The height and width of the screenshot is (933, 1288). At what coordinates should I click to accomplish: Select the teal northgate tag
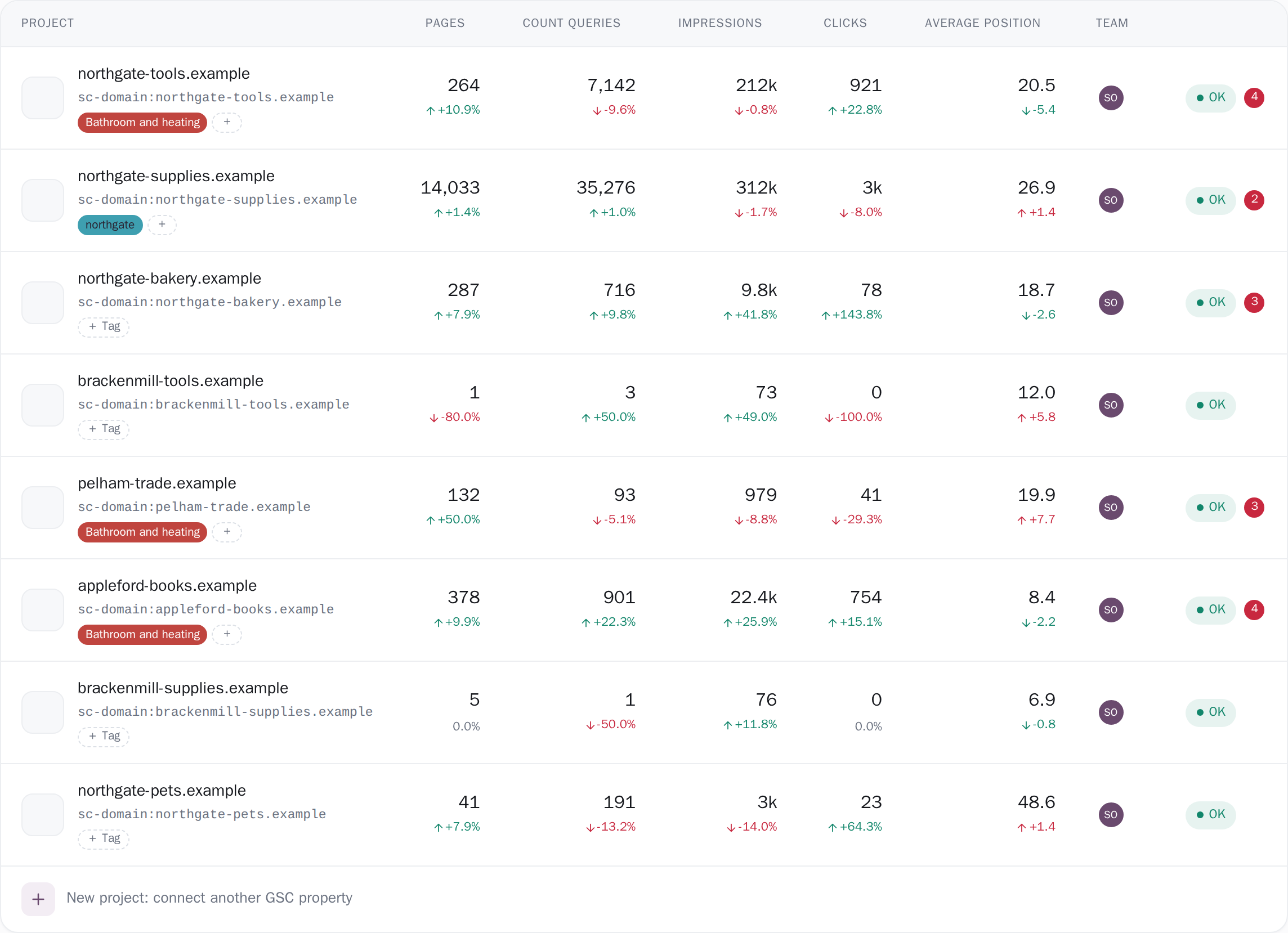click(110, 225)
